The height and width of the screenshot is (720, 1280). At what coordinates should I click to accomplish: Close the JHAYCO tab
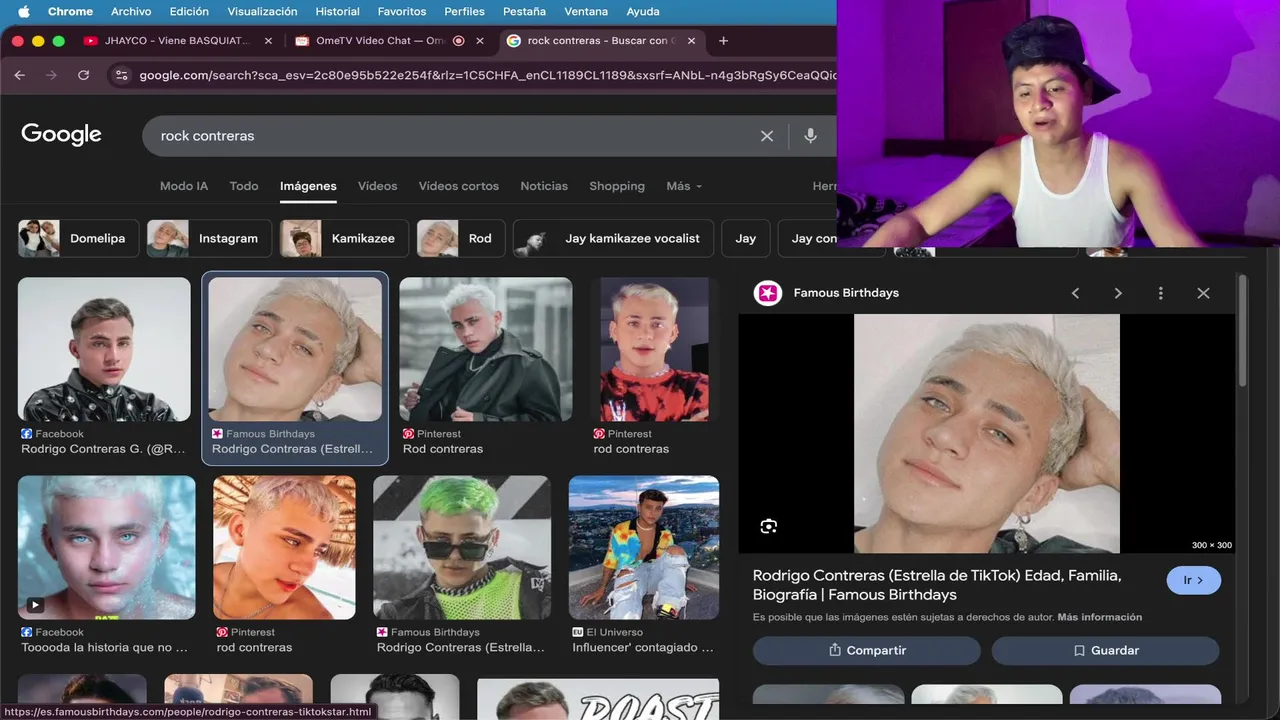tap(268, 41)
